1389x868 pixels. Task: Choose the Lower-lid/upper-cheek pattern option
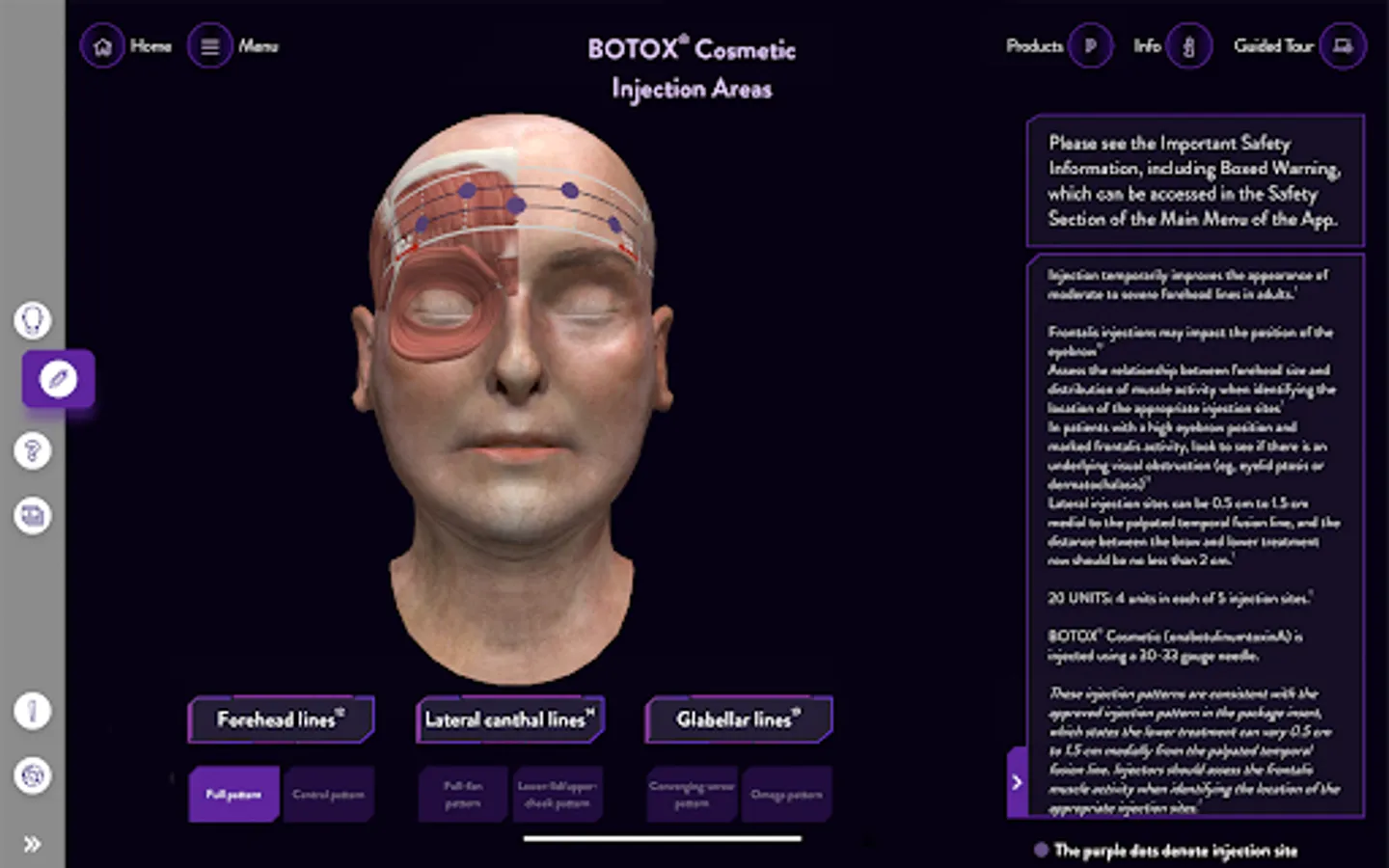click(x=558, y=795)
